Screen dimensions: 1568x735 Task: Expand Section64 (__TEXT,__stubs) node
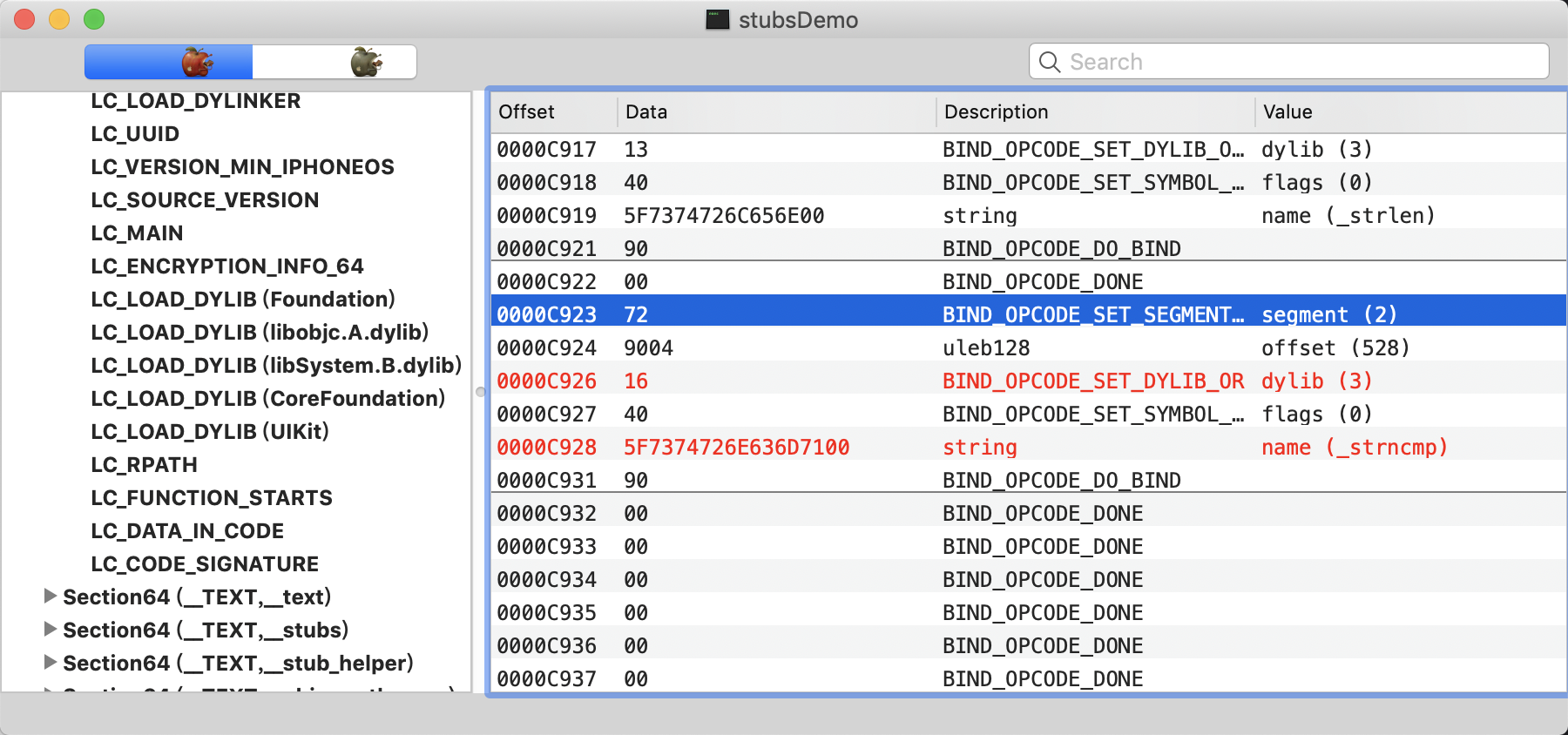(51, 630)
